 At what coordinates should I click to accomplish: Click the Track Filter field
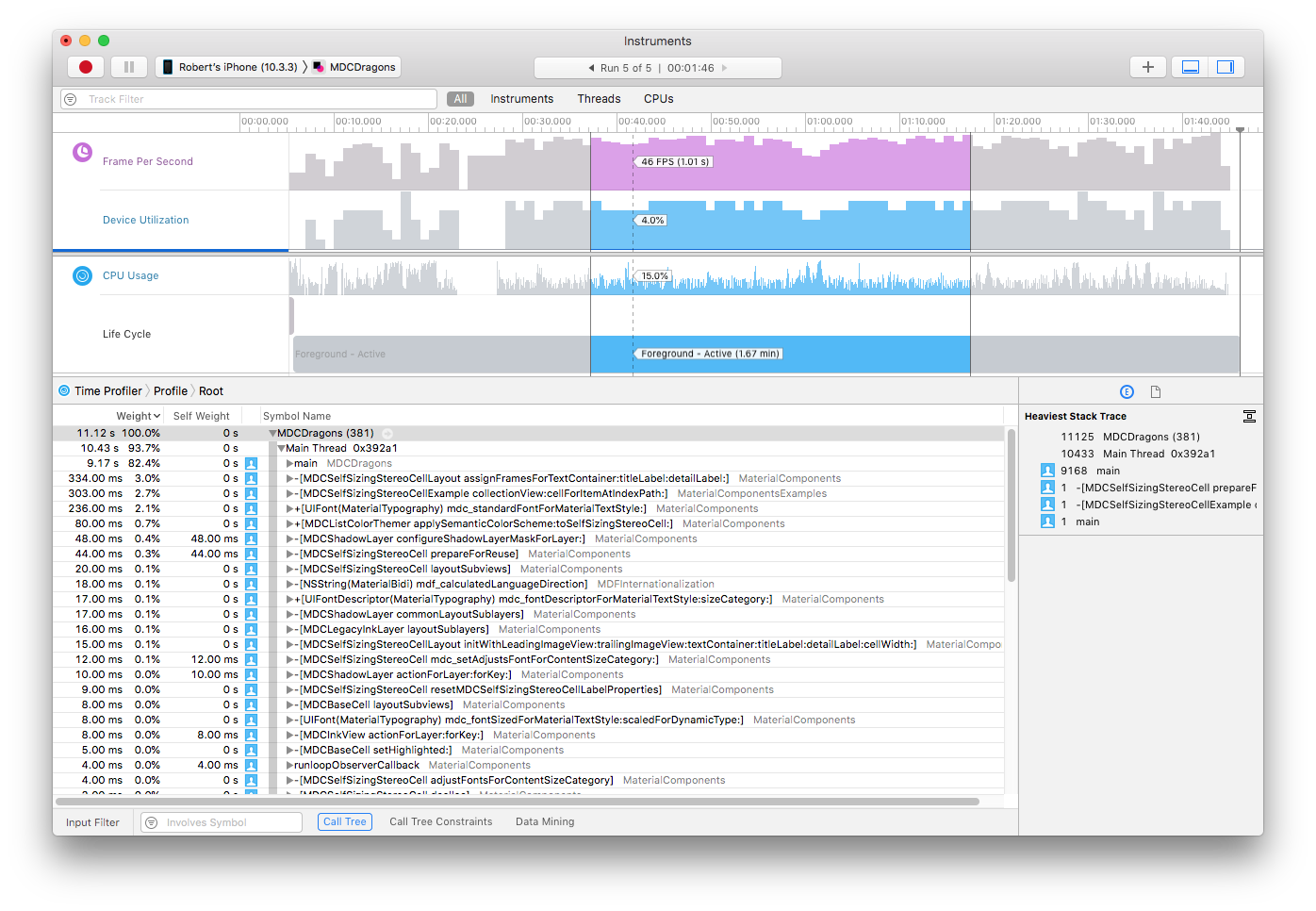249,99
